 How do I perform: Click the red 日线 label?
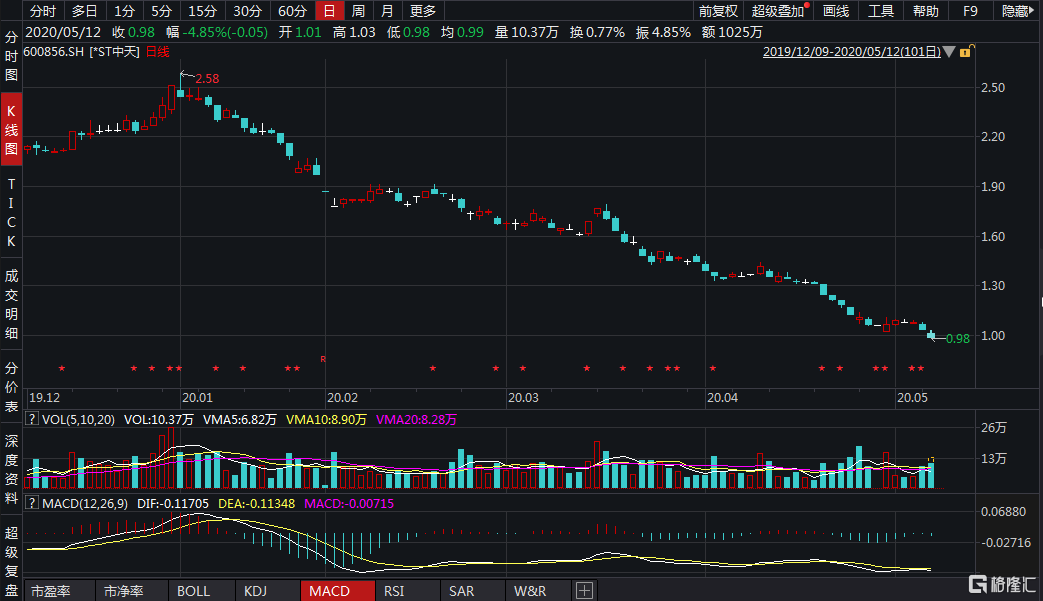pyautogui.click(x=158, y=51)
